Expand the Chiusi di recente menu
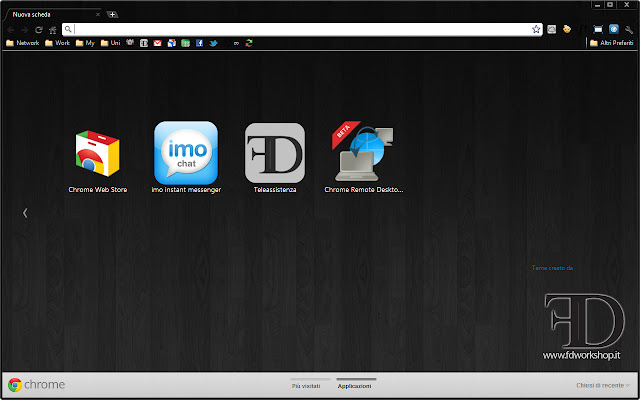 [603, 385]
